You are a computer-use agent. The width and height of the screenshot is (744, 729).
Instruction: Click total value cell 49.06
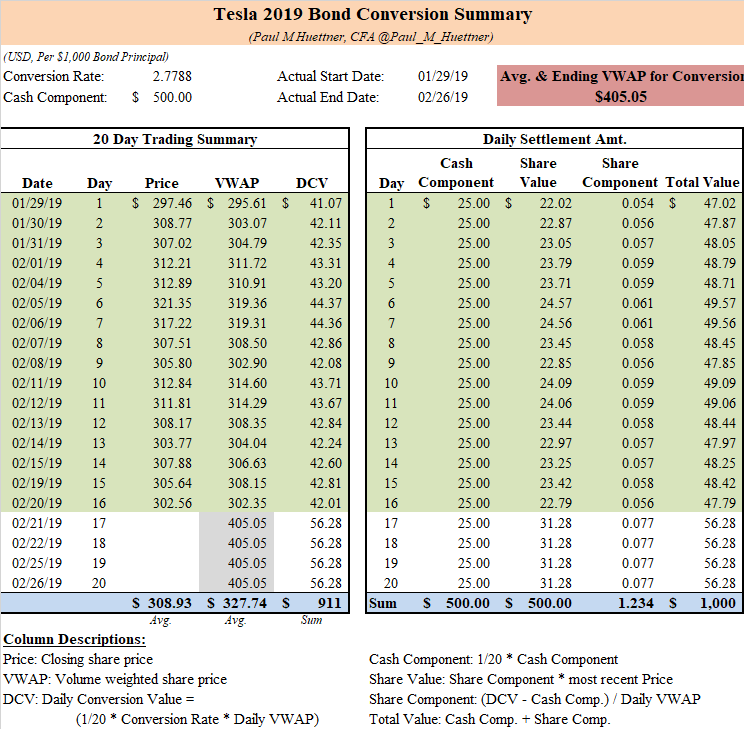[x=720, y=403]
